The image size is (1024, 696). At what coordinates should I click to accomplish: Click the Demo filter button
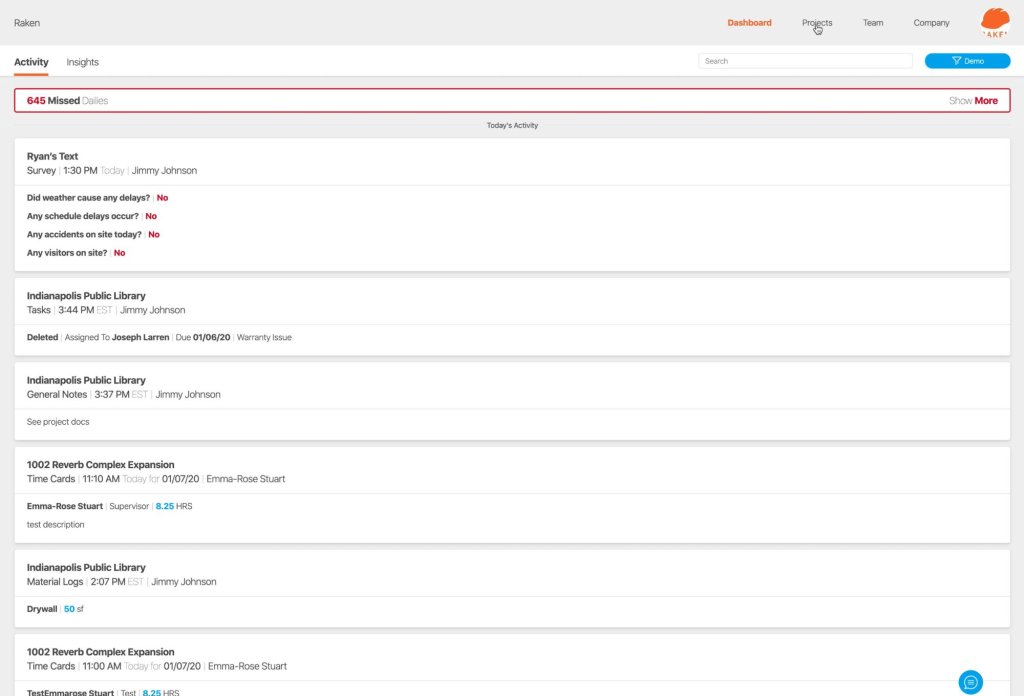click(x=967, y=61)
